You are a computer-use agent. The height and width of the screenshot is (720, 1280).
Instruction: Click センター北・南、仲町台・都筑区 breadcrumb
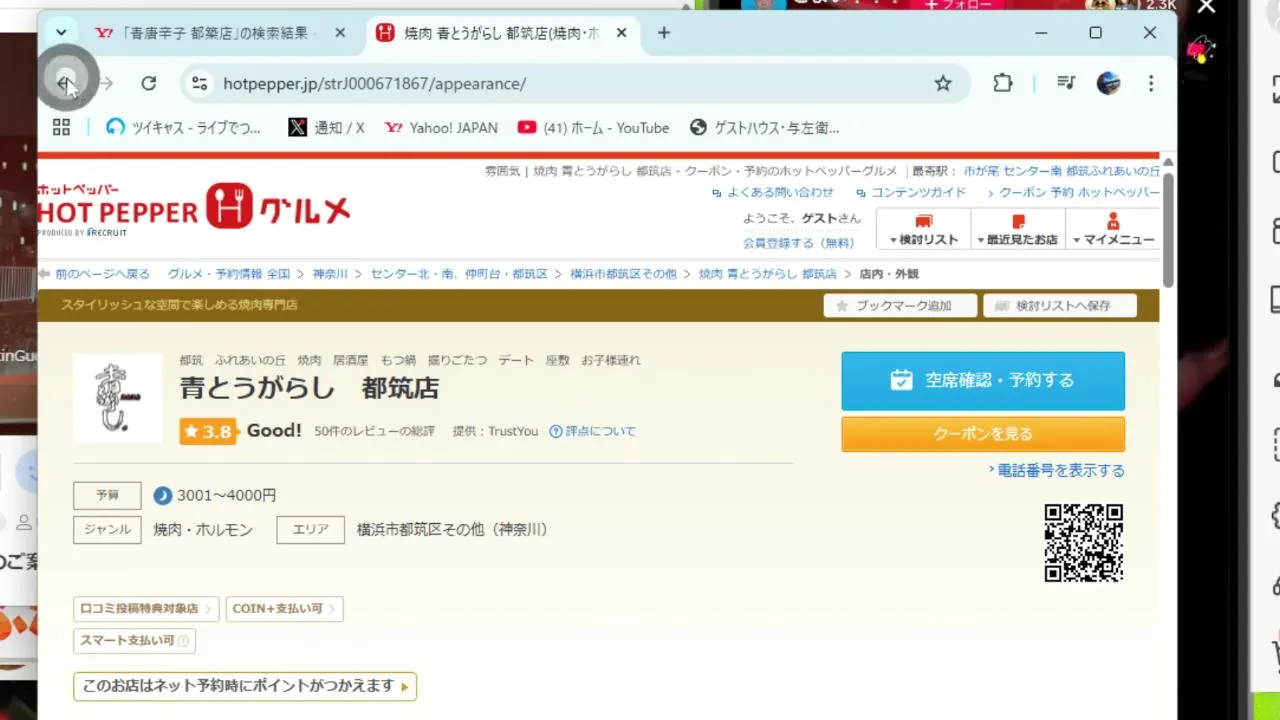[459, 273]
